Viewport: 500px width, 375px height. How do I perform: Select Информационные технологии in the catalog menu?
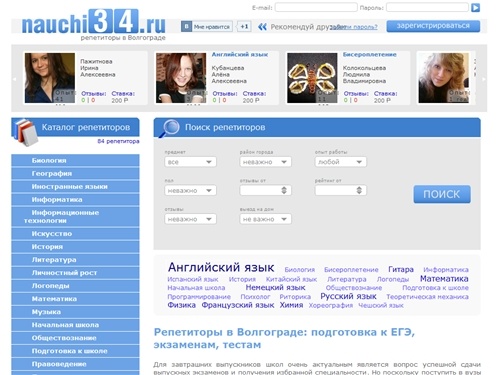pos(75,216)
